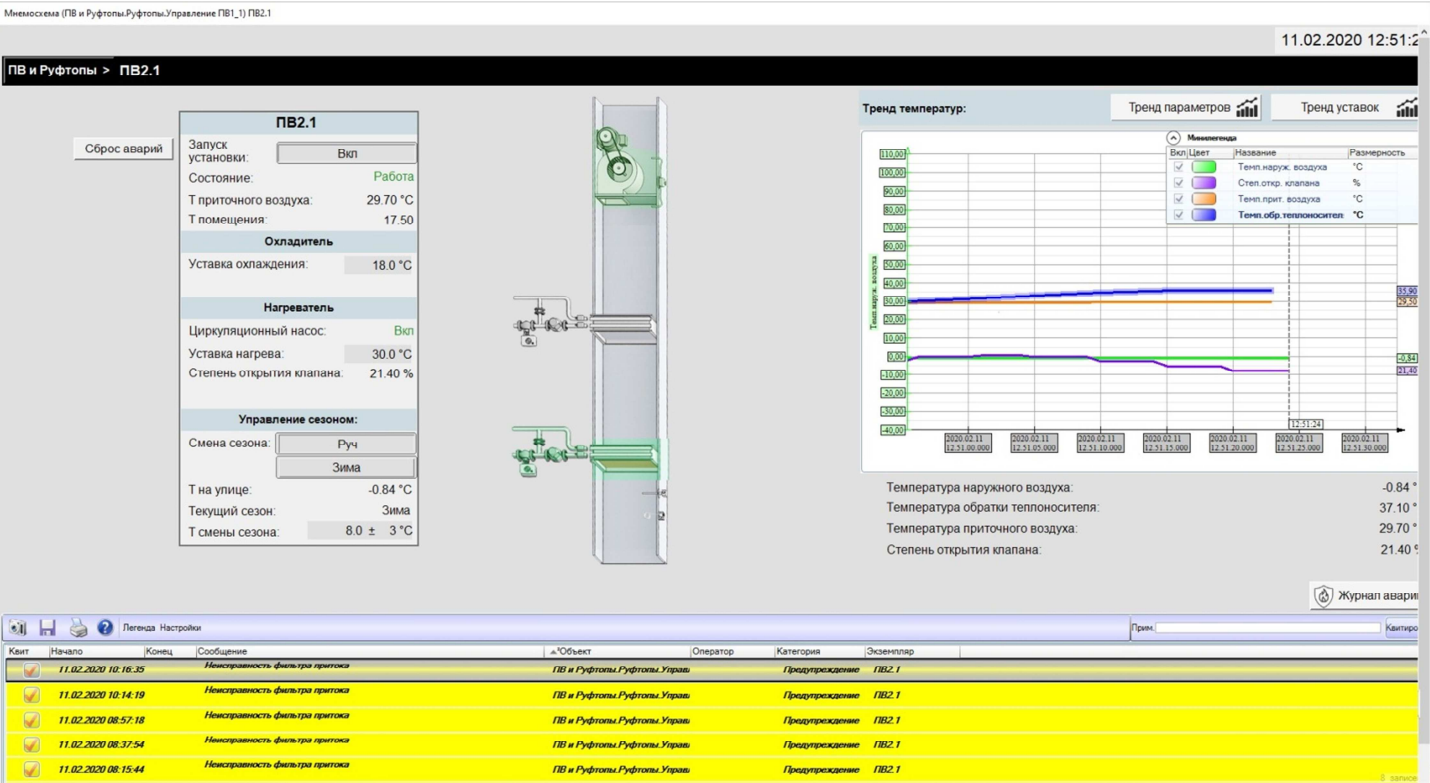The image size is (1430, 783).
Task: Click the printer icon in alarm toolbar
Action: [x=78, y=628]
